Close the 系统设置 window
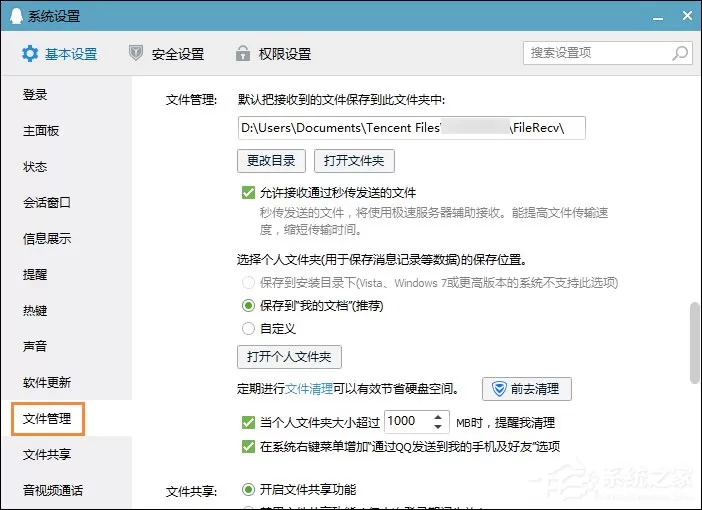This screenshot has width=702, height=510. pyautogui.click(x=688, y=16)
